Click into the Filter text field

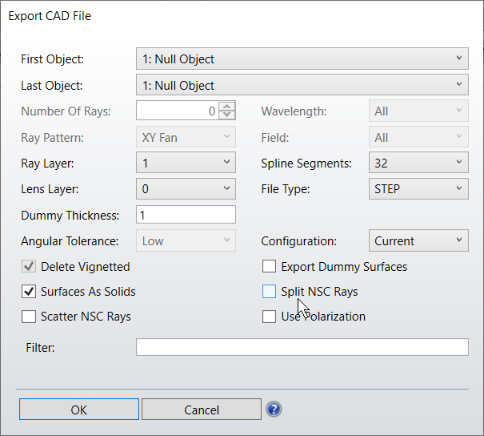pos(302,347)
